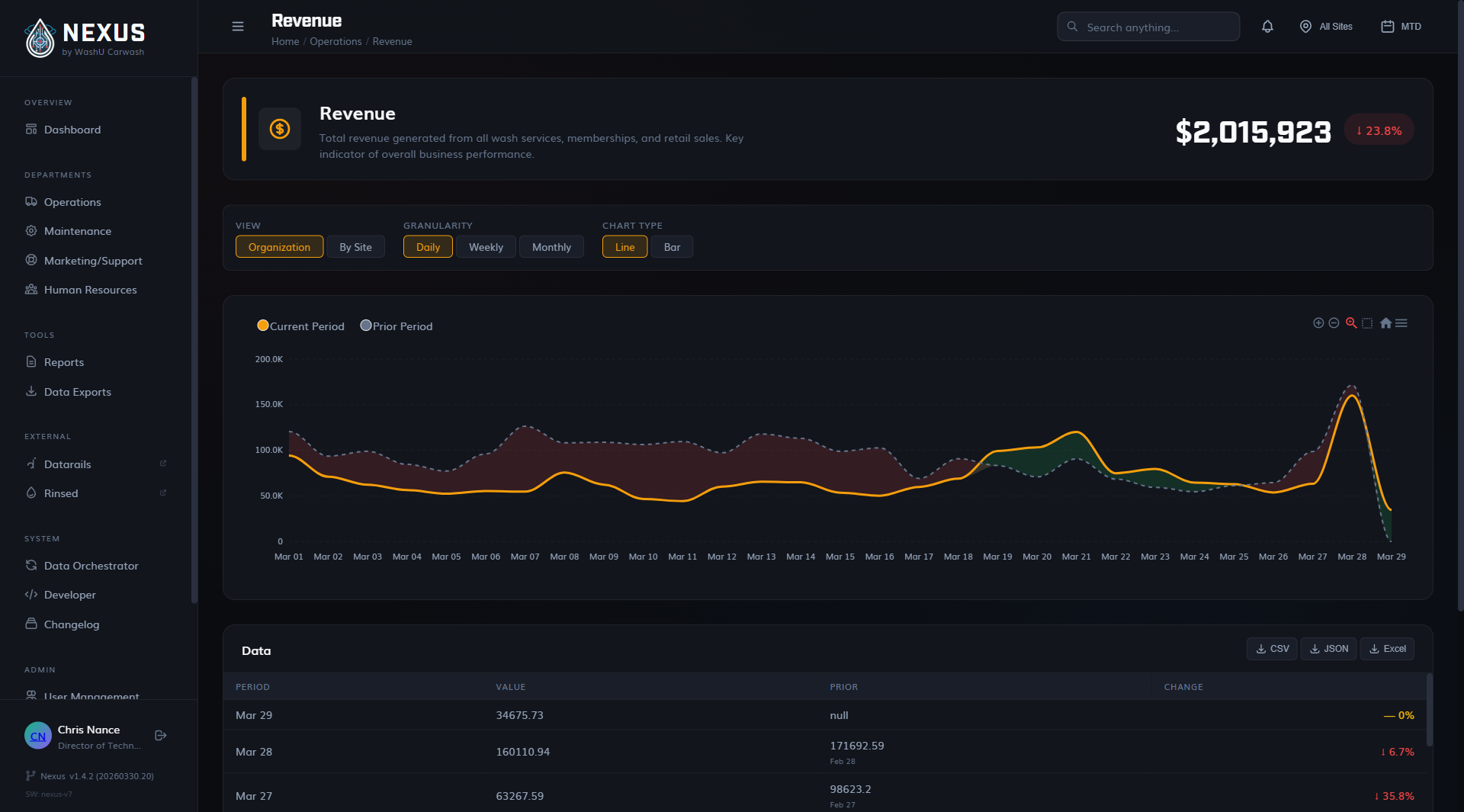The image size is (1464, 812).
Task: Click the Revenue breadcrumb item
Action: tap(392, 41)
